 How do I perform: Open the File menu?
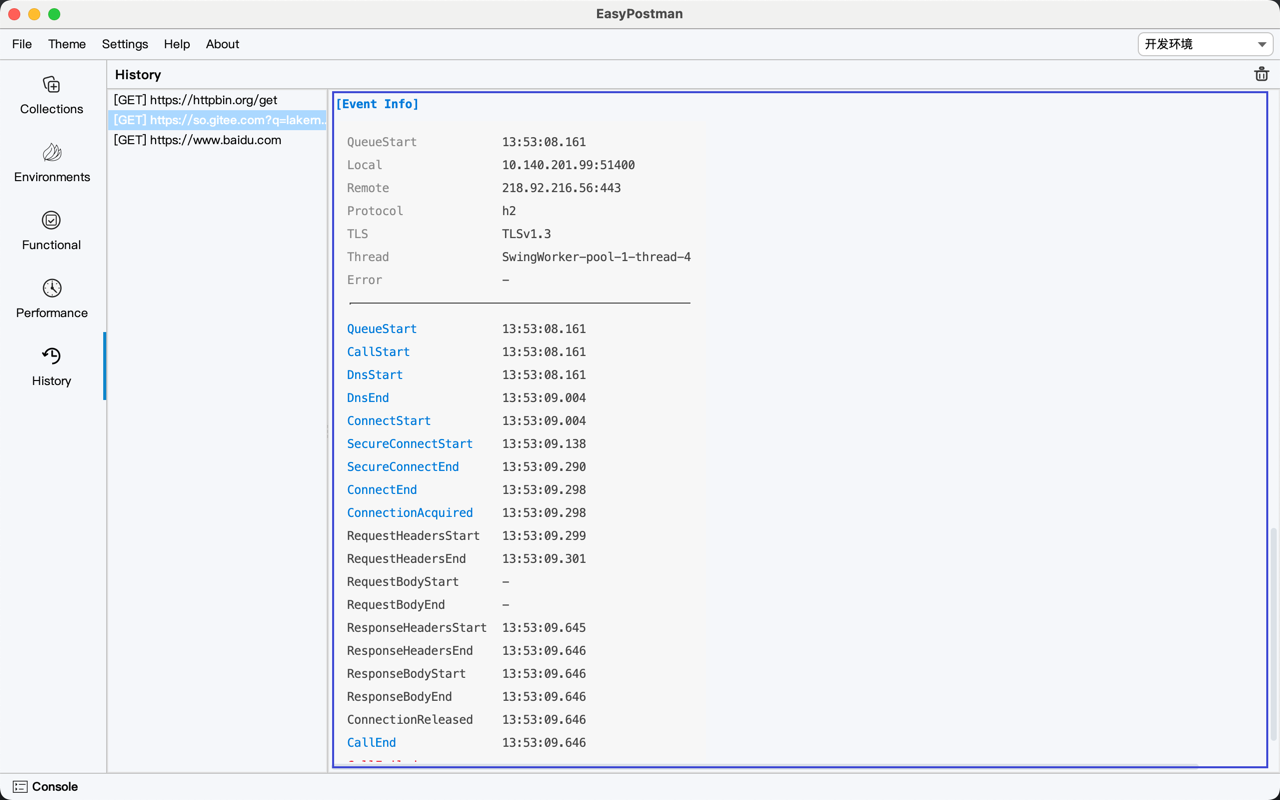(x=22, y=44)
